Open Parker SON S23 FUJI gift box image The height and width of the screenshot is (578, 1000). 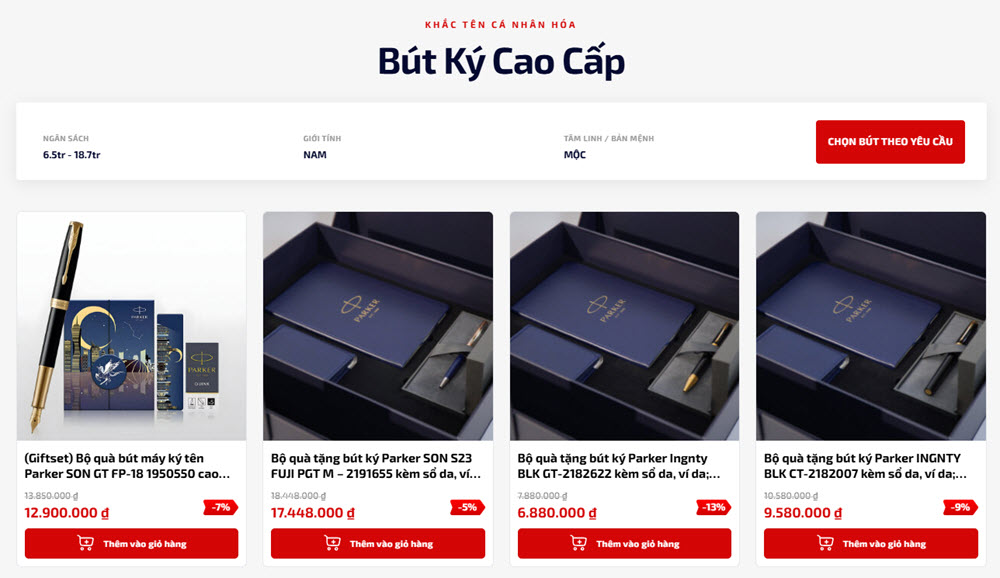(x=378, y=326)
